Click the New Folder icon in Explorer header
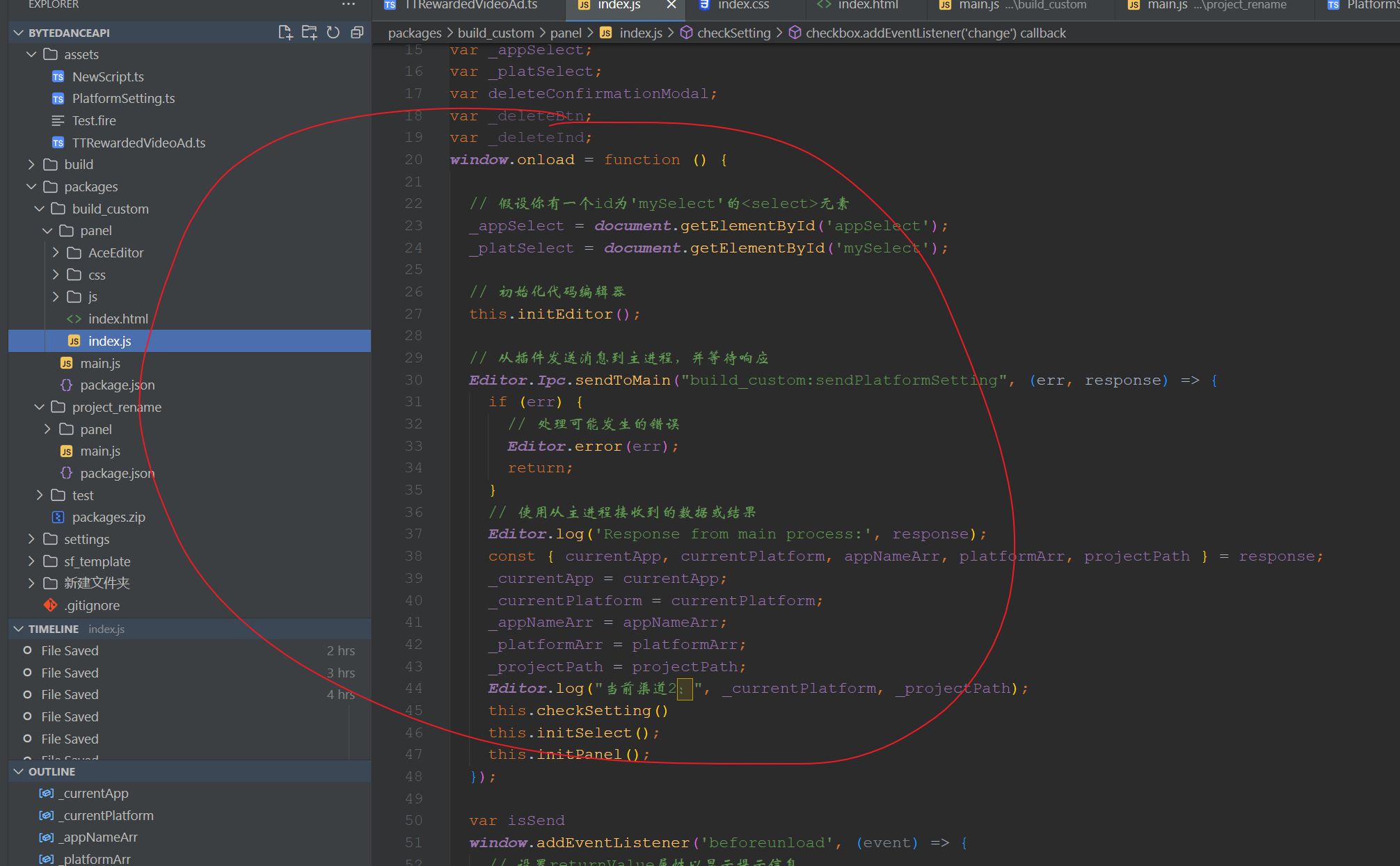The height and width of the screenshot is (866, 1400). click(310, 33)
